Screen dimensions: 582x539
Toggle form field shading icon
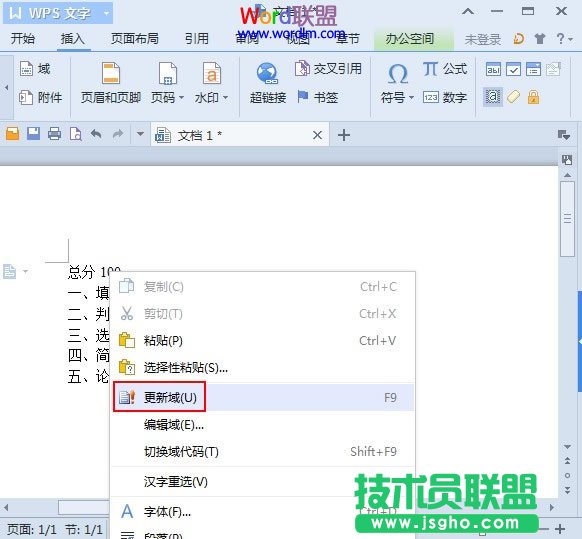pos(493,97)
